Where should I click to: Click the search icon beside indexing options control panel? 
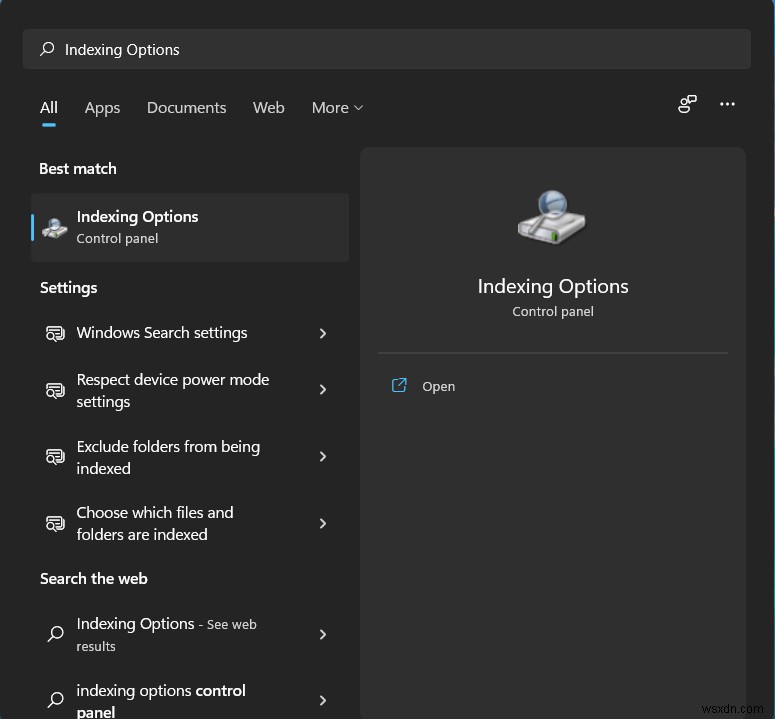coord(55,699)
